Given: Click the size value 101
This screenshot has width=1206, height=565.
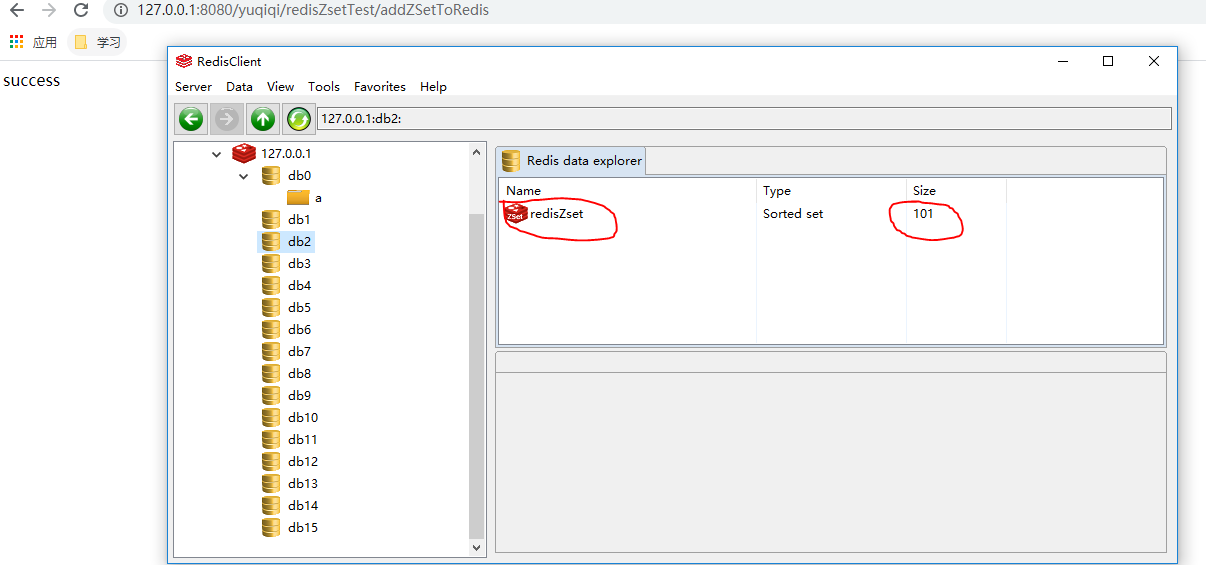Looking at the screenshot, I should click(x=923, y=213).
